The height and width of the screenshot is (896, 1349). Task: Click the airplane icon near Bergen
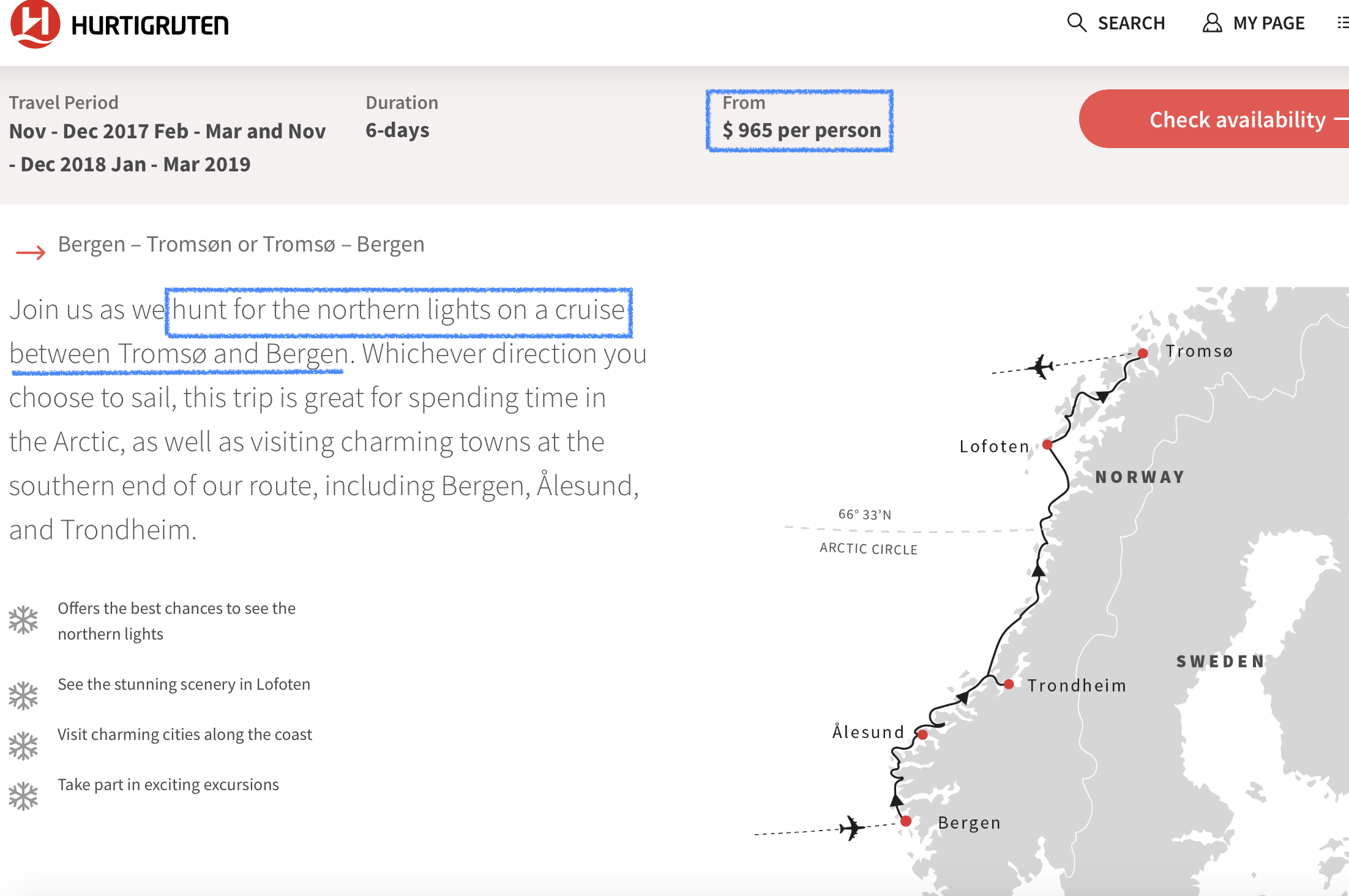[x=852, y=827]
